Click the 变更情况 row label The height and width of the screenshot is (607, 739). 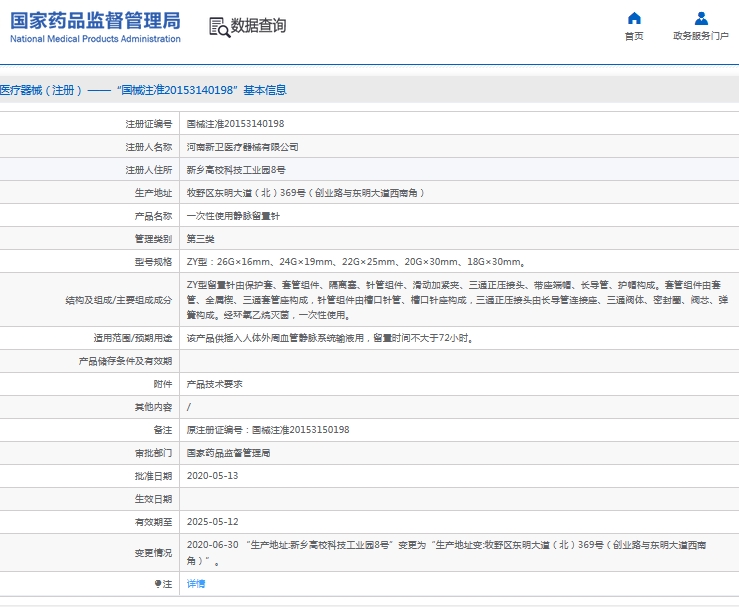pos(153,552)
